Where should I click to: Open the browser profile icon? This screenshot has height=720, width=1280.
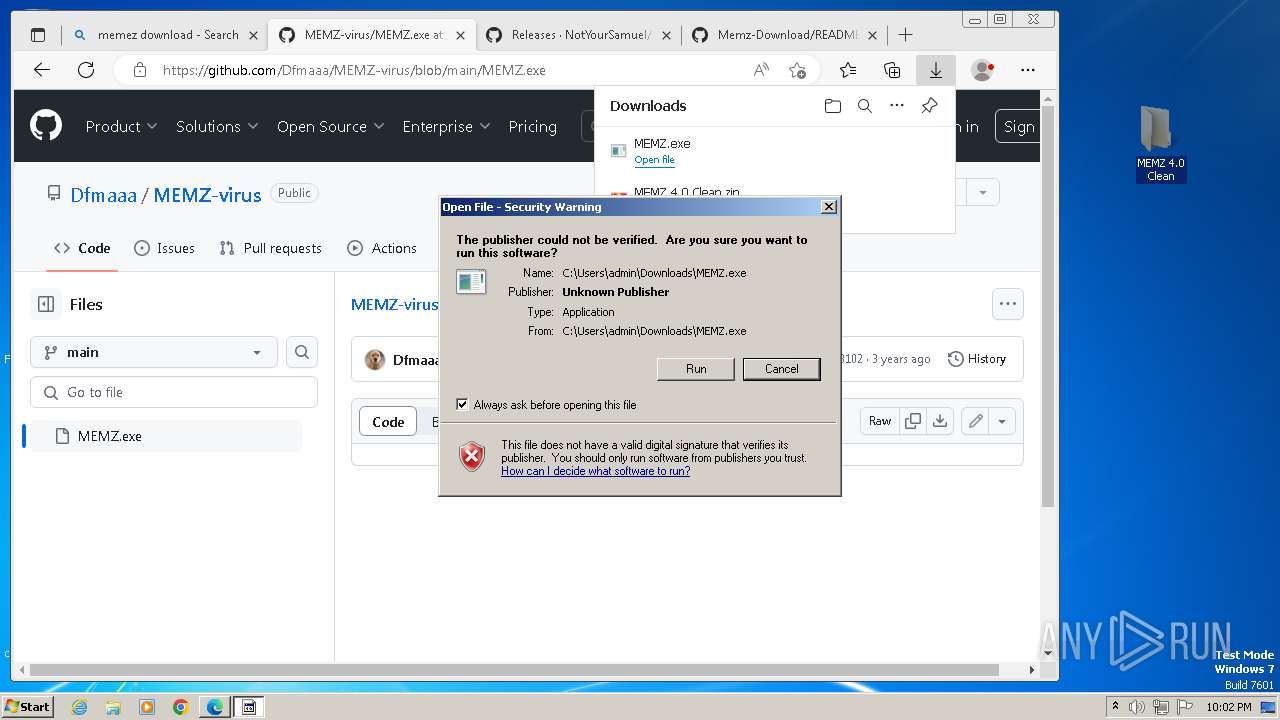(x=983, y=70)
